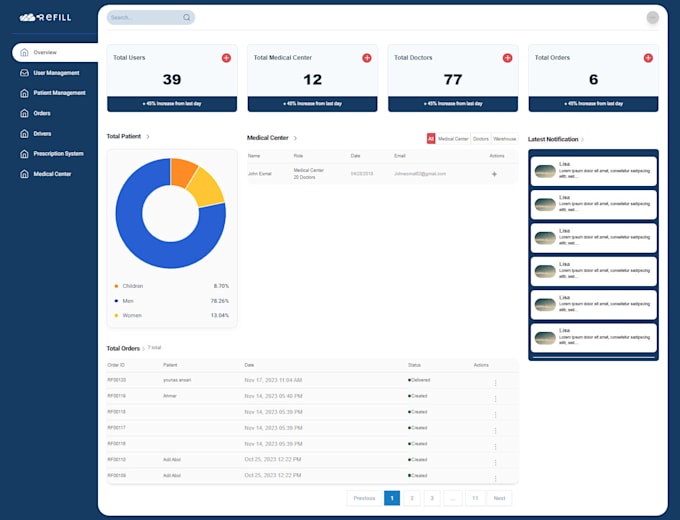Expand the Total Patient chevron
Viewport: 680px width, 520px height.
[148, 137]
